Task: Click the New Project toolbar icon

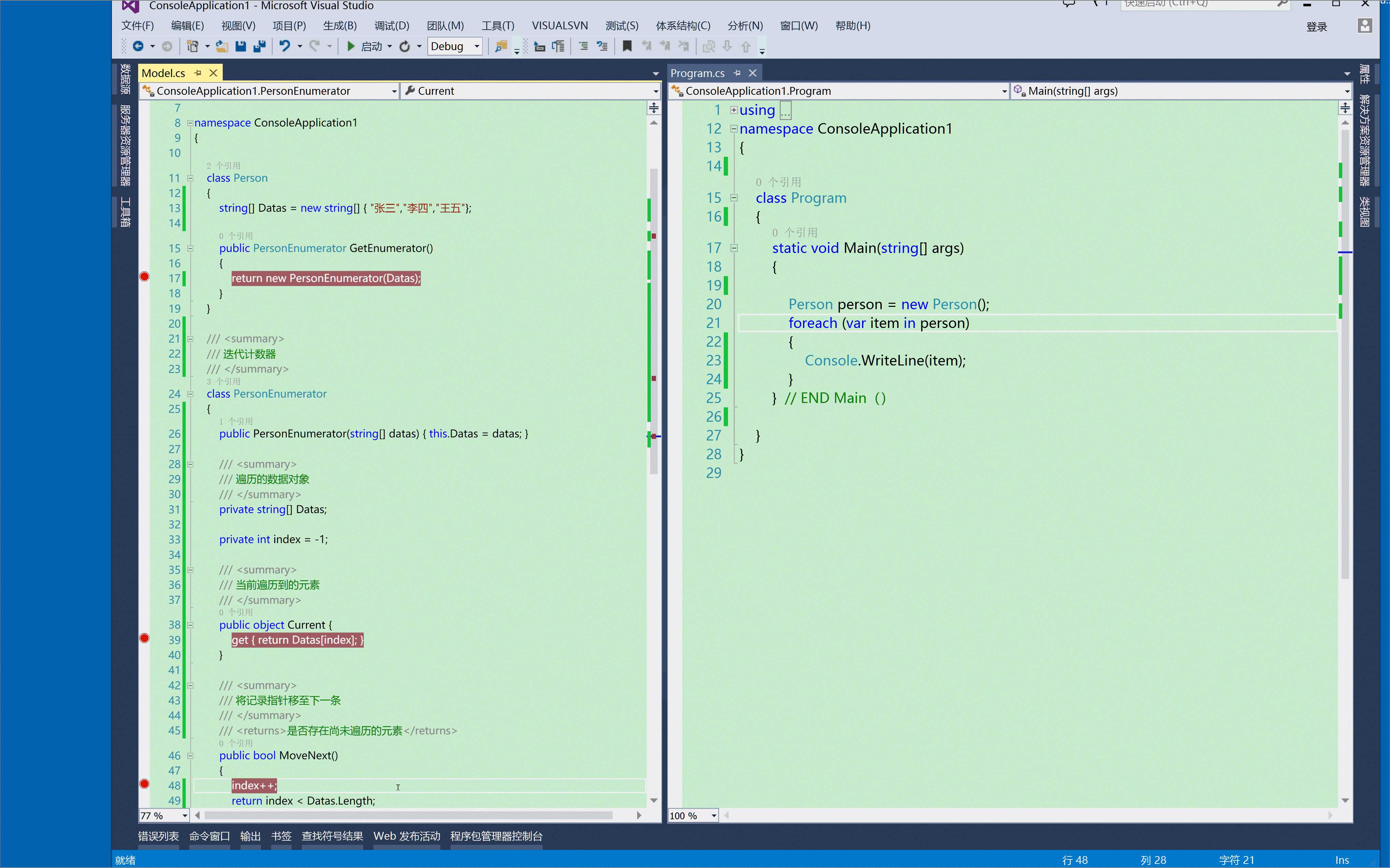Action: [193, 46]
